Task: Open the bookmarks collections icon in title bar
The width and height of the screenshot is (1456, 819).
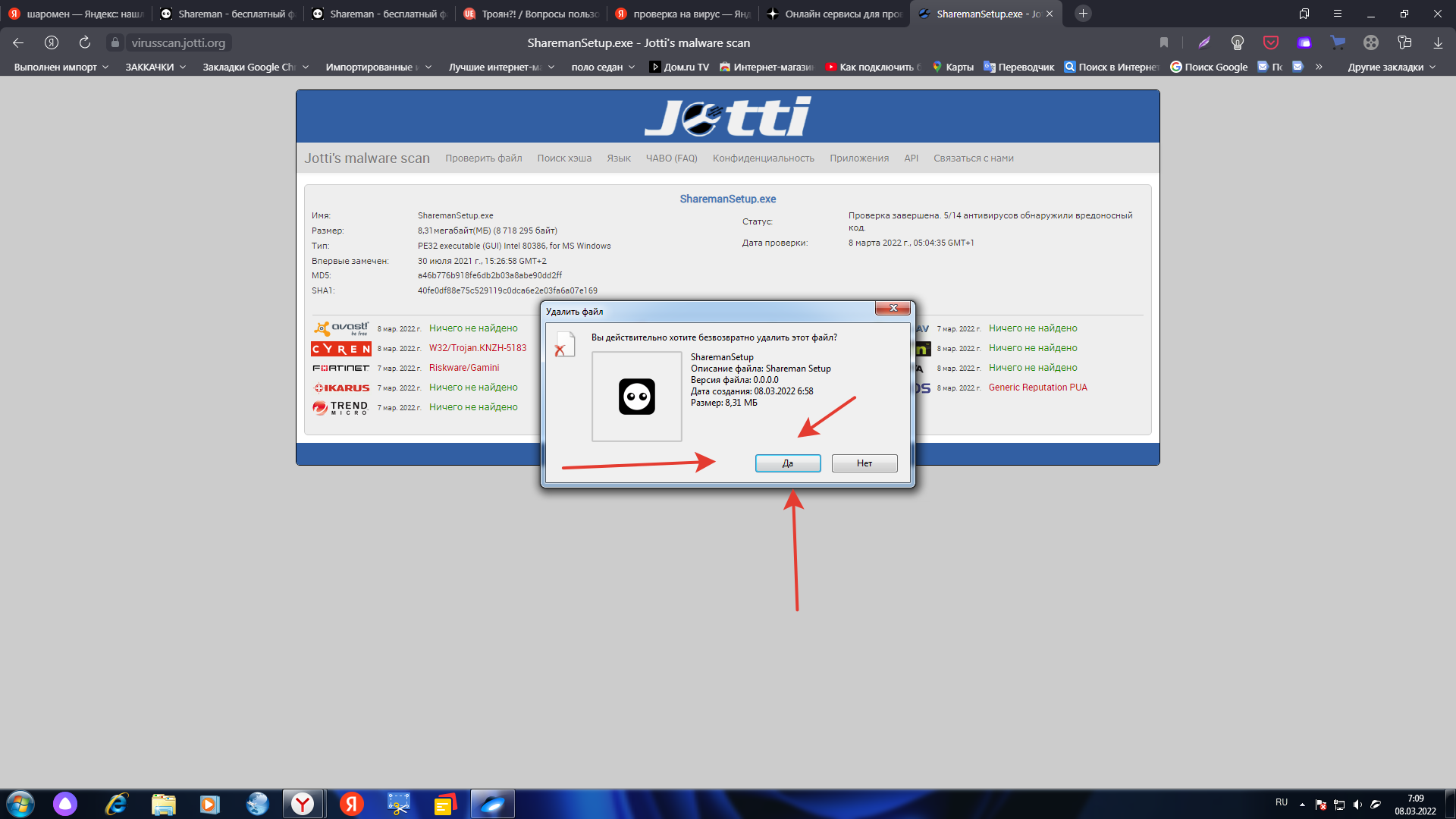Action: coord(1304,14)
